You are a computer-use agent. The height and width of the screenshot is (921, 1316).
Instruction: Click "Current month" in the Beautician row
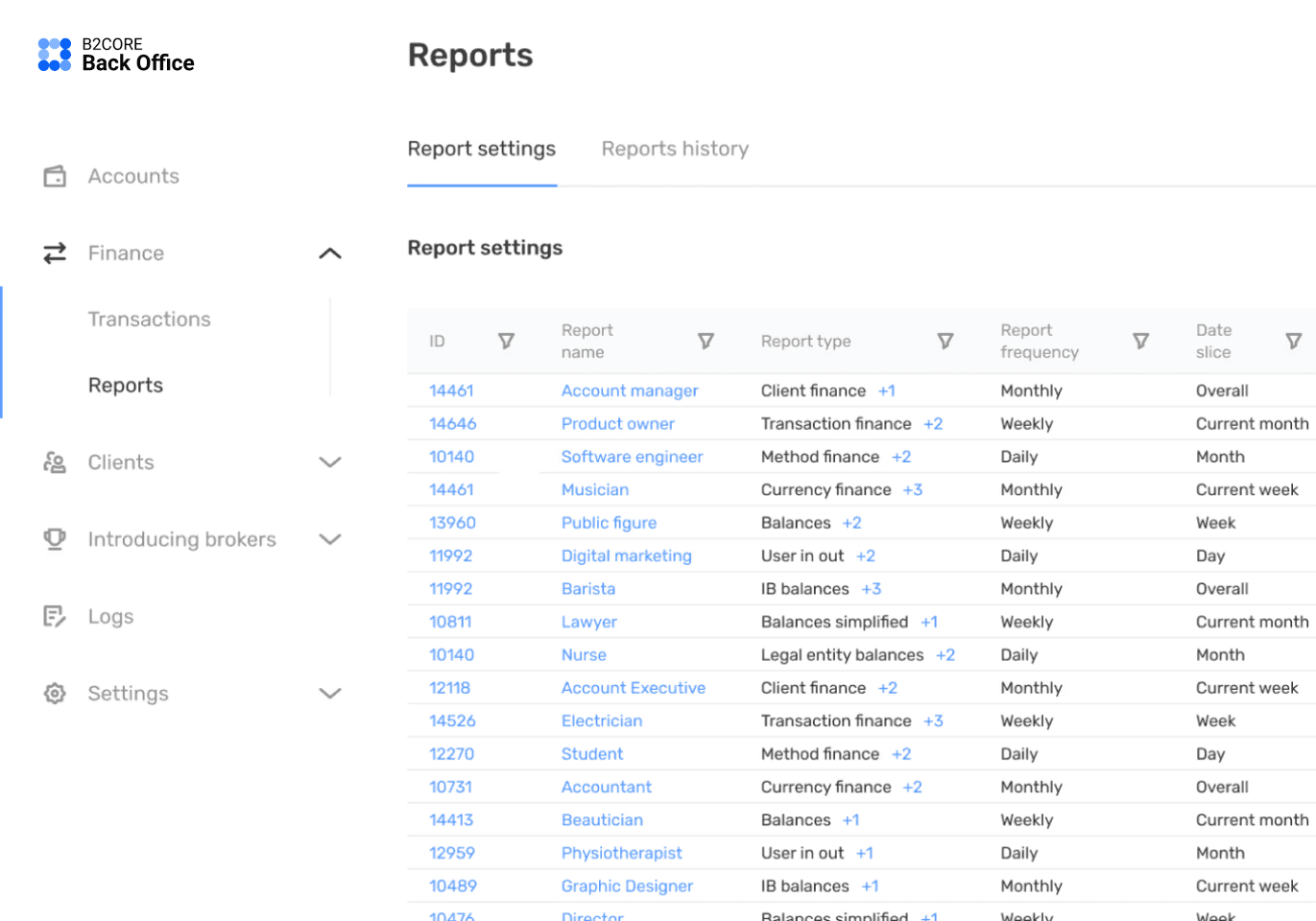(x=1253, y=820)
